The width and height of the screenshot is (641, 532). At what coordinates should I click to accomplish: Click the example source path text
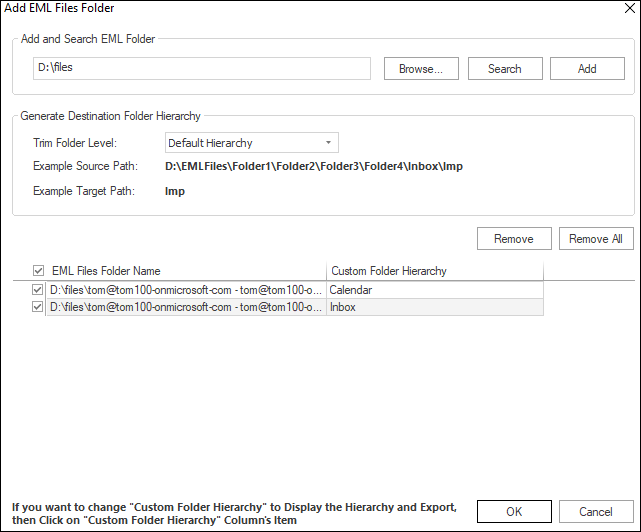pyautogui.click(x=314, y=166)
